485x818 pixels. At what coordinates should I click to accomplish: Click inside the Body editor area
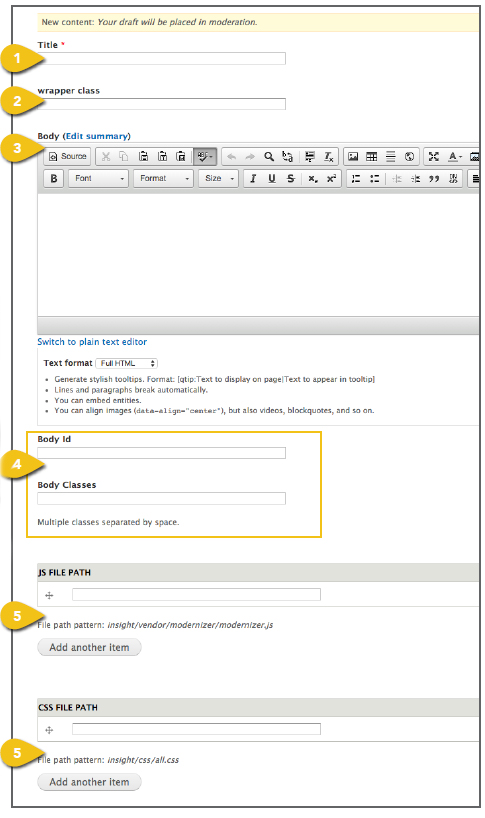(258, 255)
